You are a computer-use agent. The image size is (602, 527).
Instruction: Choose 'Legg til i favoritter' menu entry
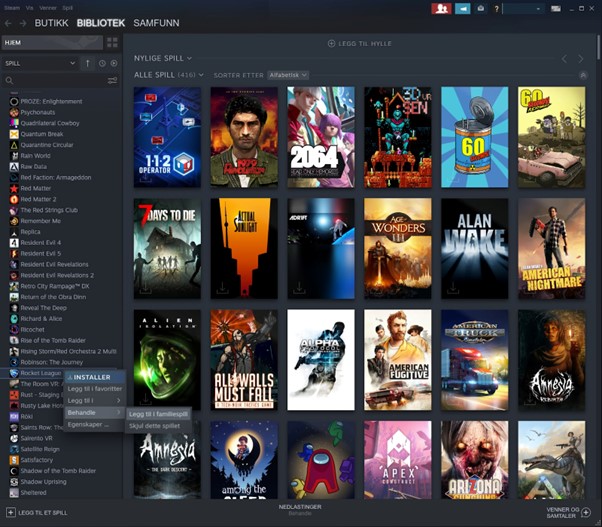pos(94,389)
